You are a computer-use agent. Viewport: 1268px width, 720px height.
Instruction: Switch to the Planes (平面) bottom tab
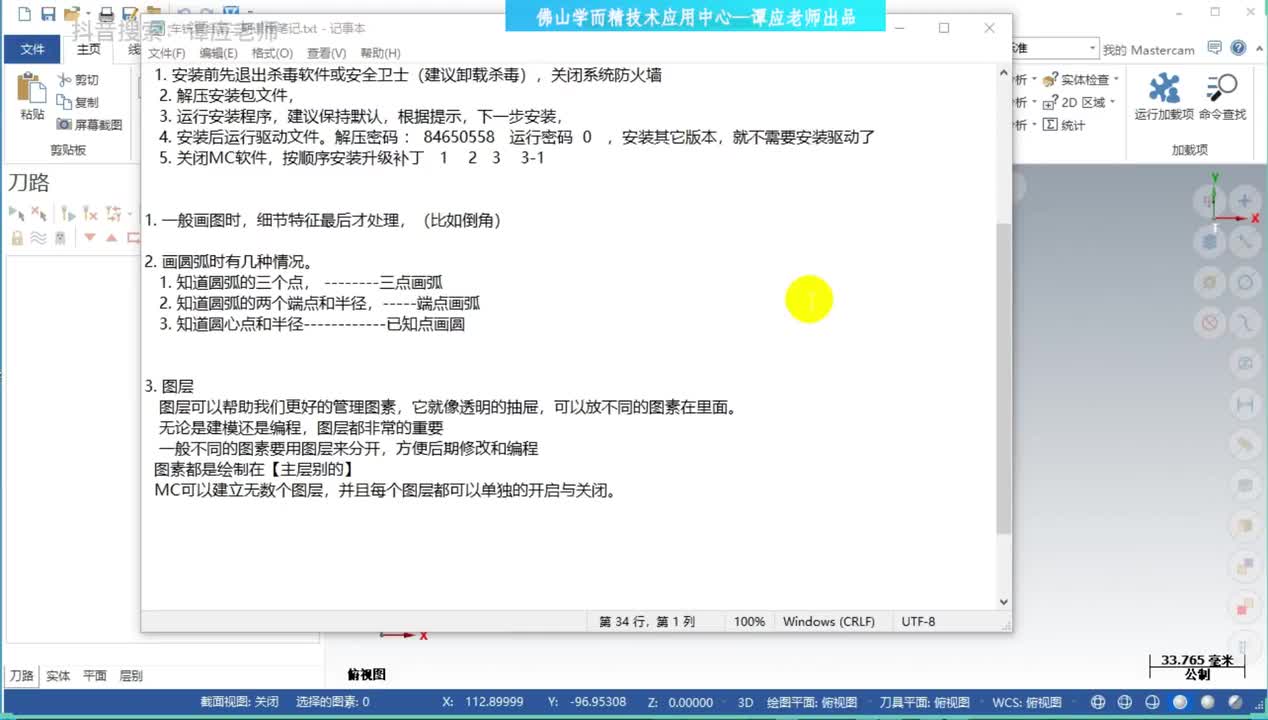click(95, 676)
